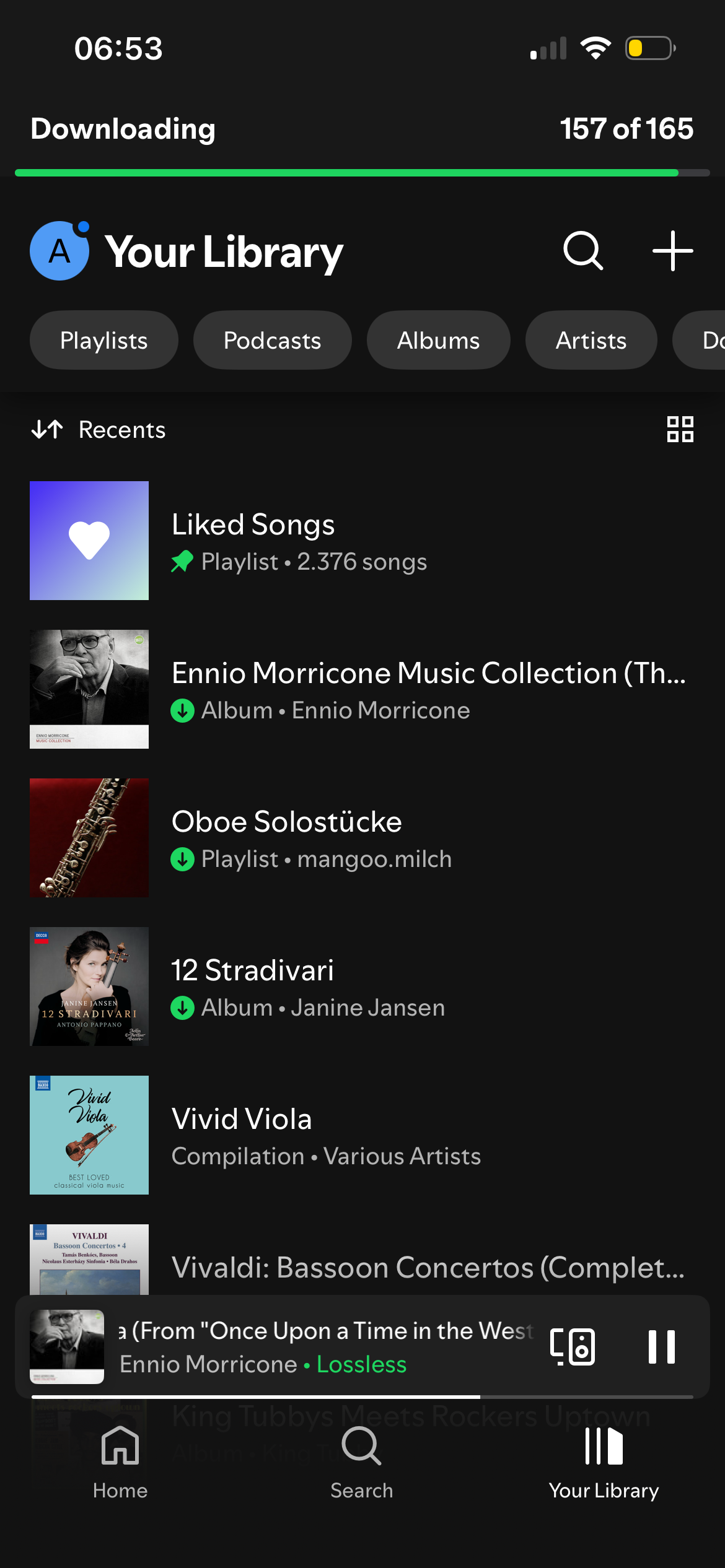Viewport: 725px width, 1568px height.
Task: Toggle the Podcasts filter chip
Action: (273, 341)
